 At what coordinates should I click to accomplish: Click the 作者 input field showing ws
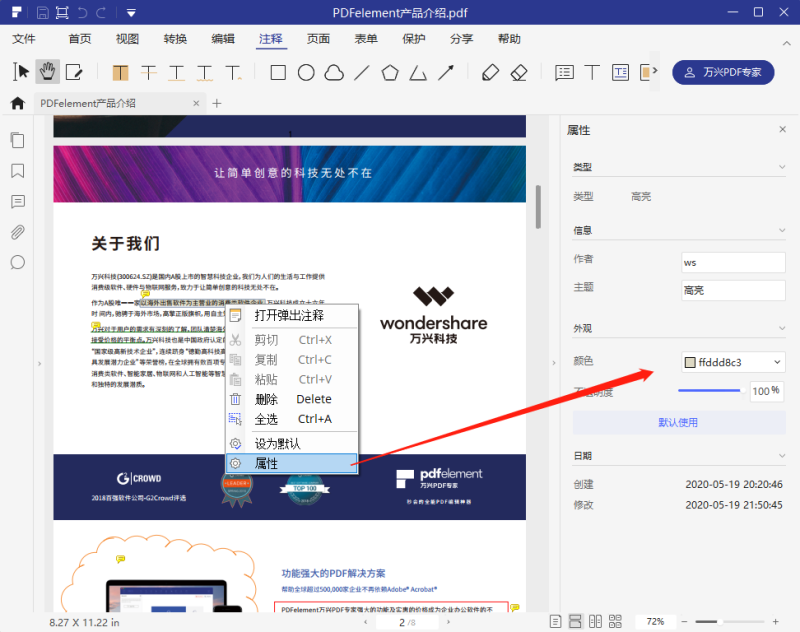coord(733,262)
